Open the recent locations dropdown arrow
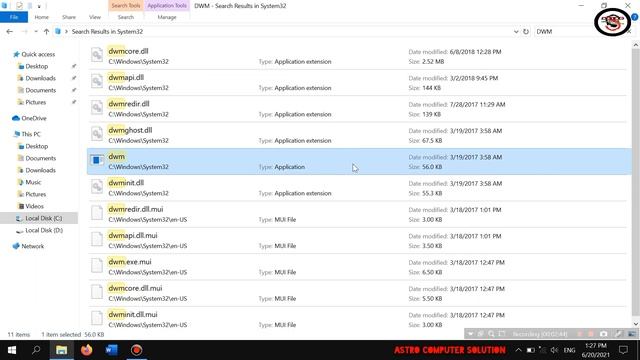 click(x=36, y=31)
